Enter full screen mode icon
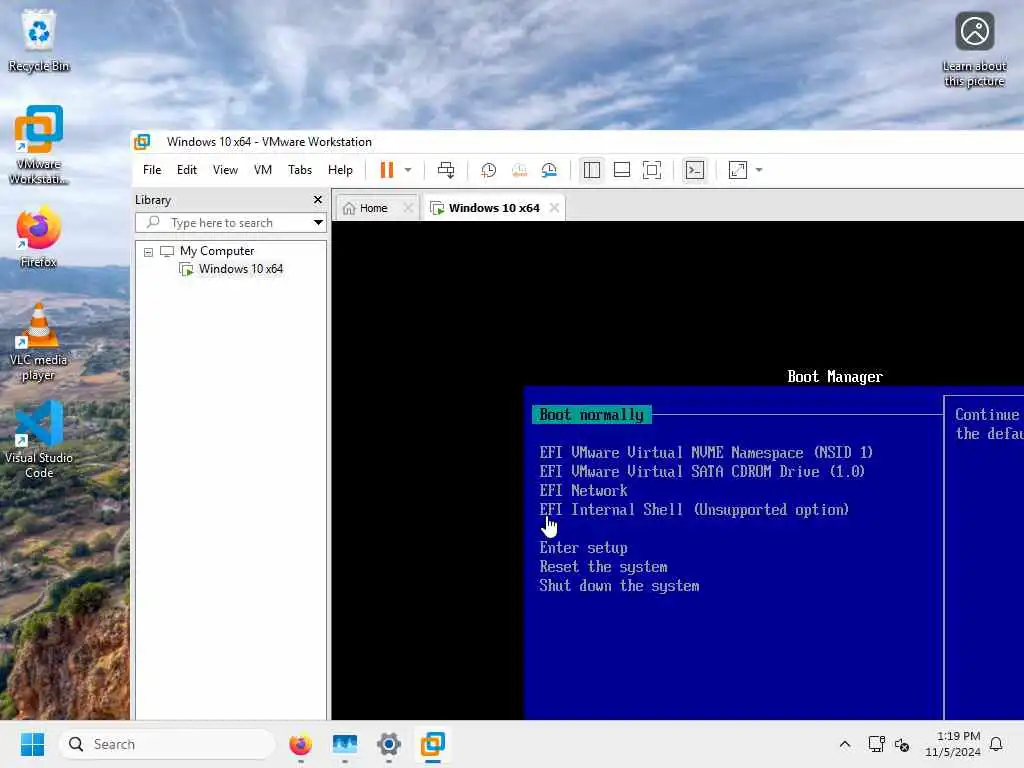Image resolution: width=1024 pixels, height=768 pixels. (652, 170)
